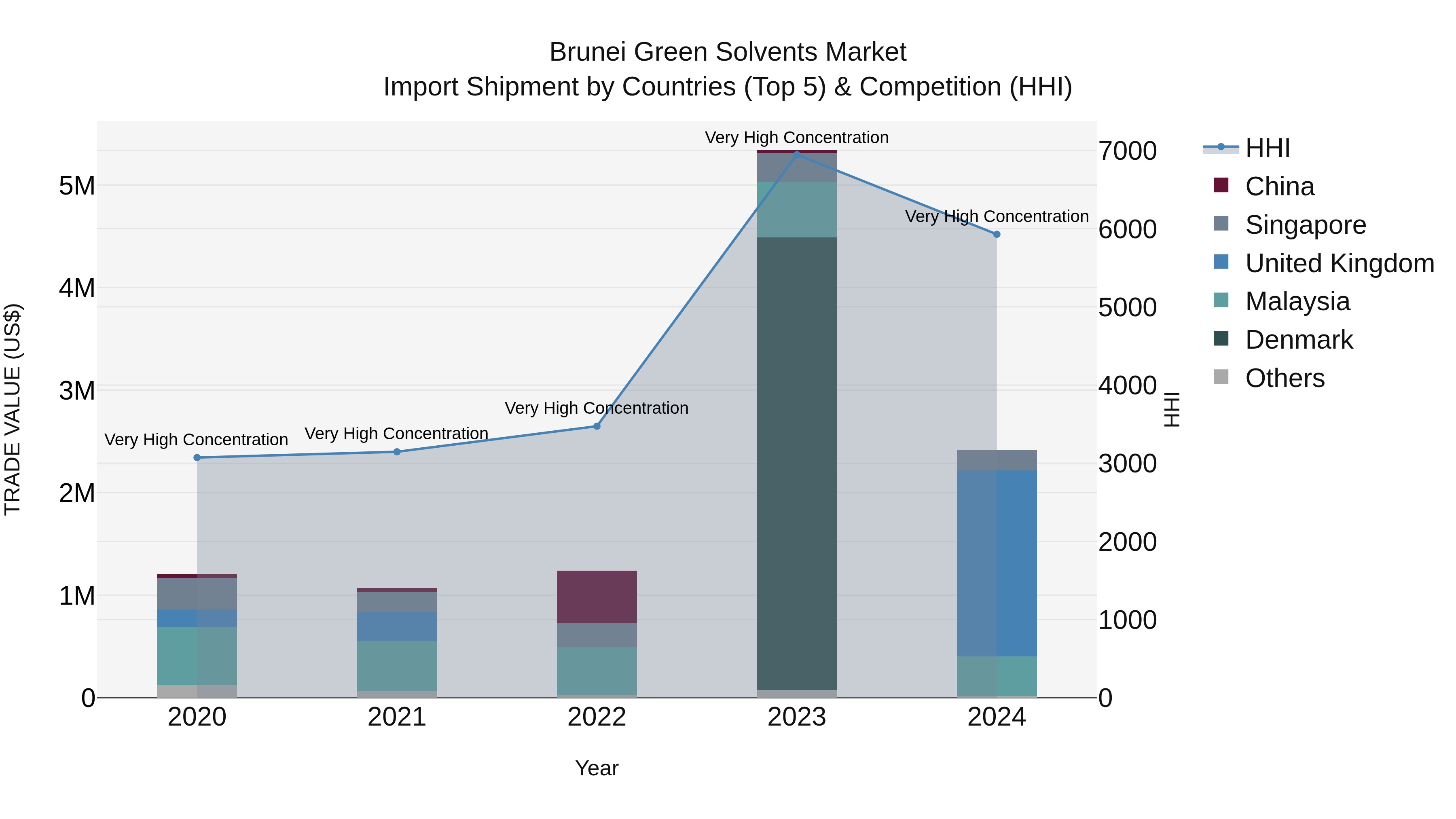Click the United Kingdom segment of 2021 bar
1456x819 pixels.
(x=397, y=627)
